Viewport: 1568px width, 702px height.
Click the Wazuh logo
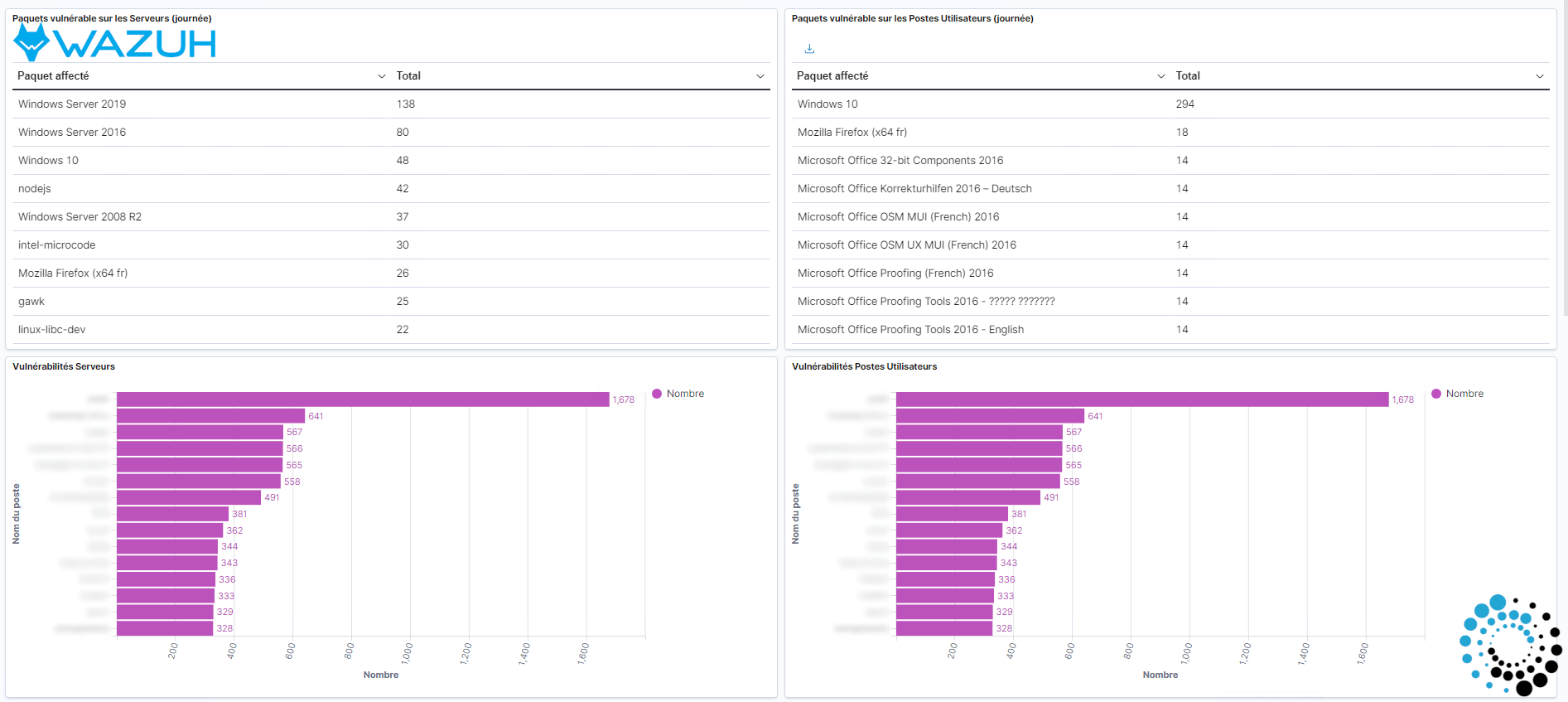[115, 42]
